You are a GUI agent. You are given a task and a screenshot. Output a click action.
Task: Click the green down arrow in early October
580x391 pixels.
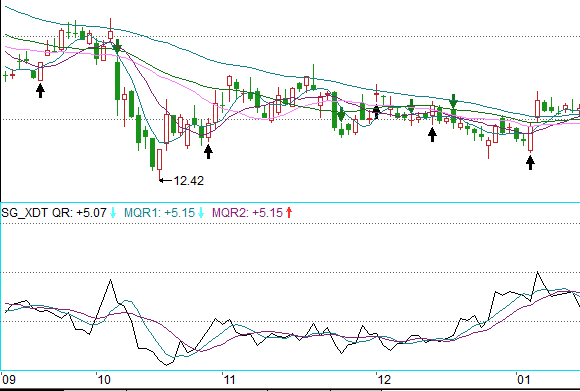click(x=117, y=47)
